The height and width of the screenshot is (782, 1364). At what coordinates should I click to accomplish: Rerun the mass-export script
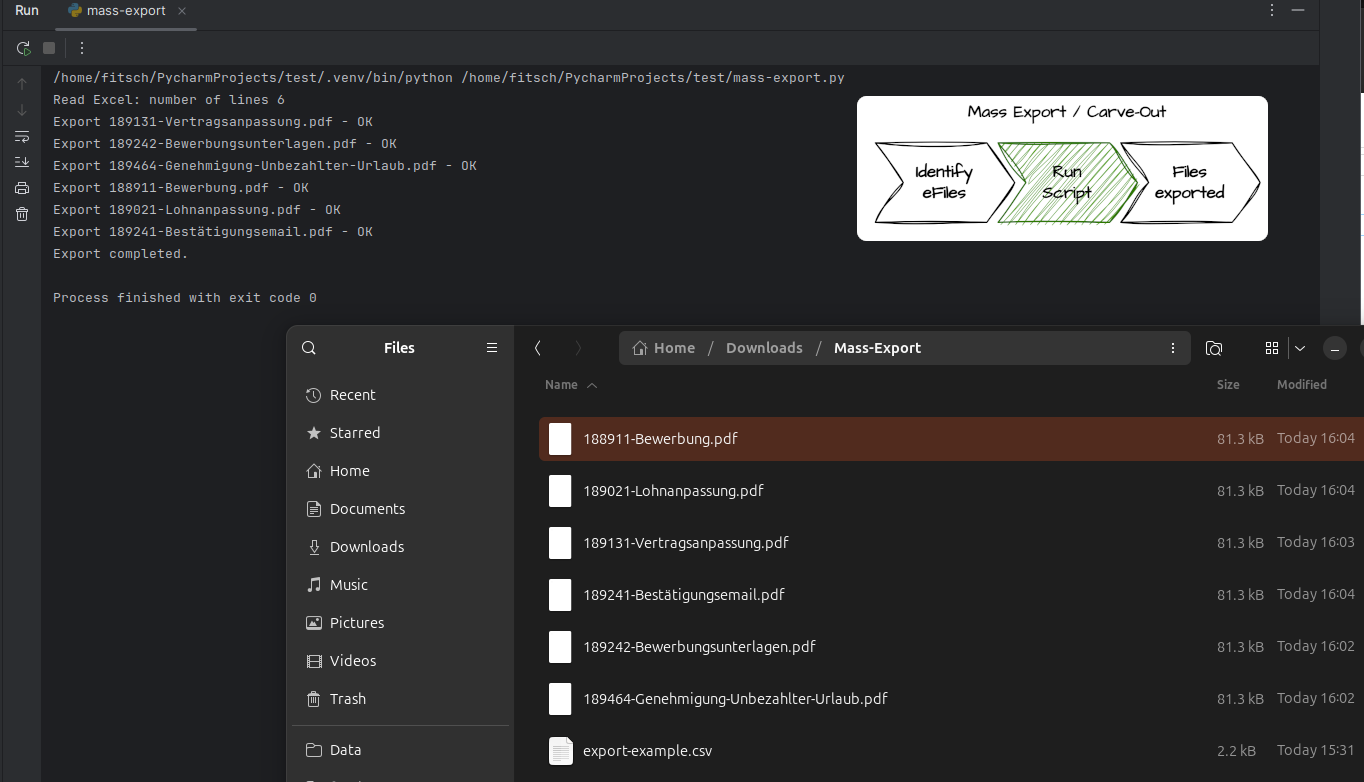[21, 47]
